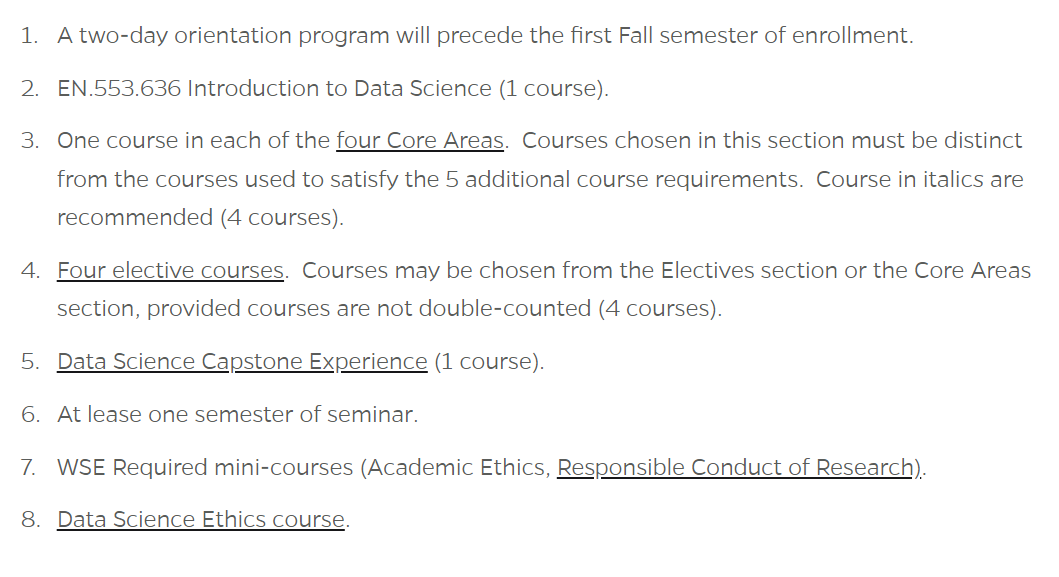
Task: Click the Course in italics are text
Action: pyautogui.click(x=919, y=180)
